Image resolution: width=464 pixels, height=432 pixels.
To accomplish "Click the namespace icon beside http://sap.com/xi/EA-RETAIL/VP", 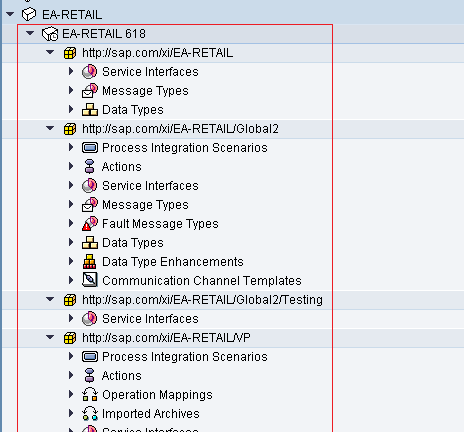I will (70, 338).
